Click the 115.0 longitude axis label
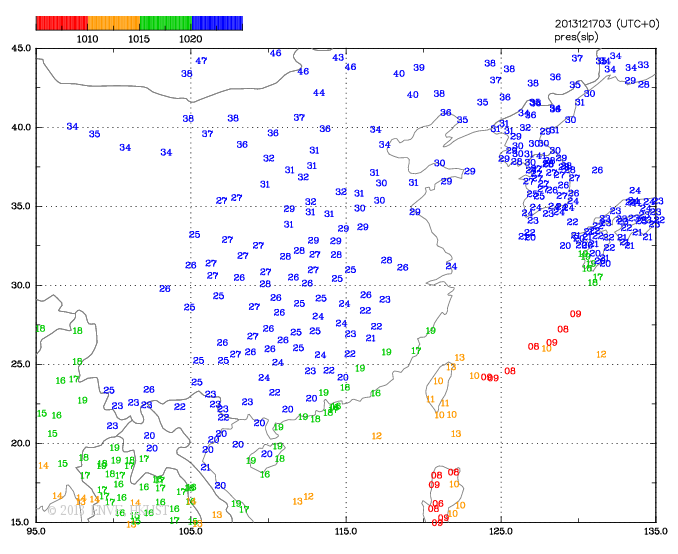This screenshot has height=554, width=678. pyautogui.click(x=346, y=532)
